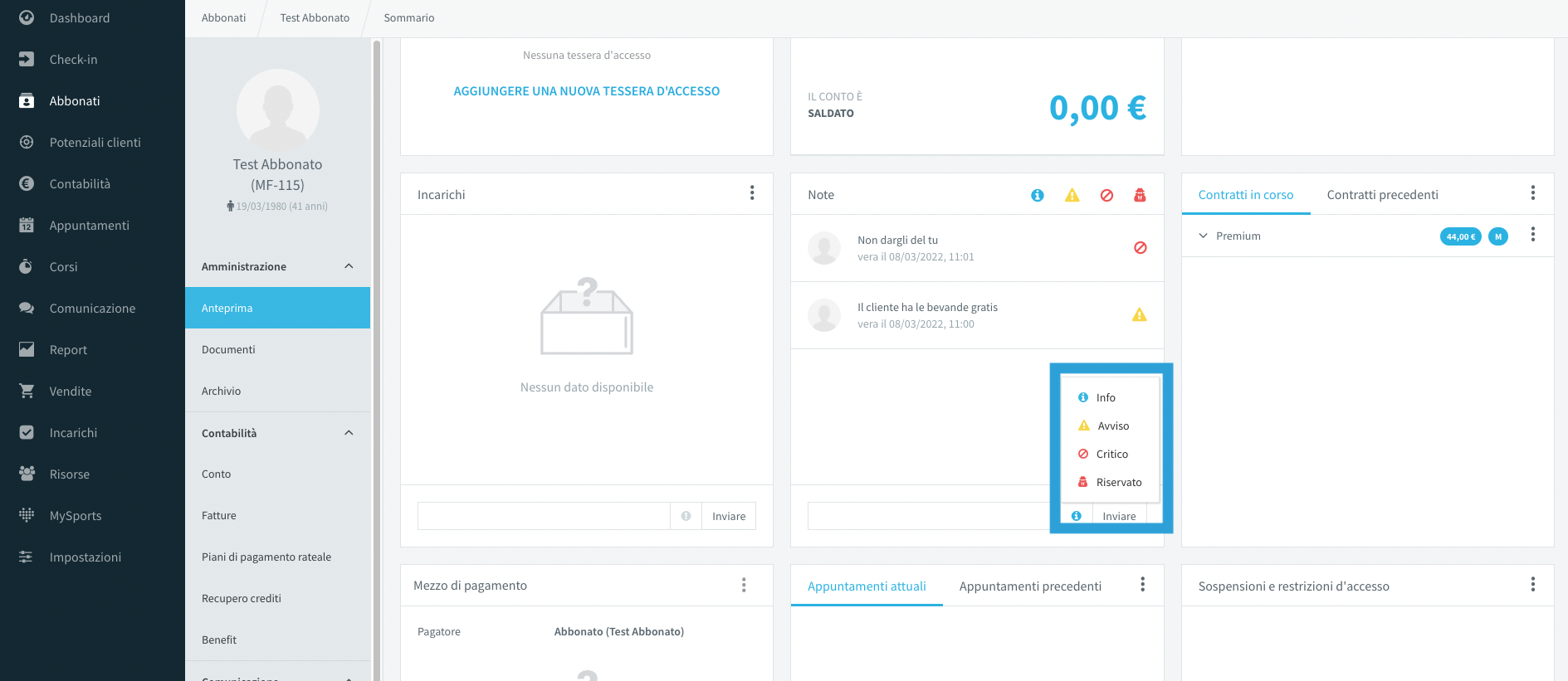The height and width of the screenshot is (681, 1568).
Task: Switch to Appuntamenti precedenti tab
Action: click(1030, 586)
